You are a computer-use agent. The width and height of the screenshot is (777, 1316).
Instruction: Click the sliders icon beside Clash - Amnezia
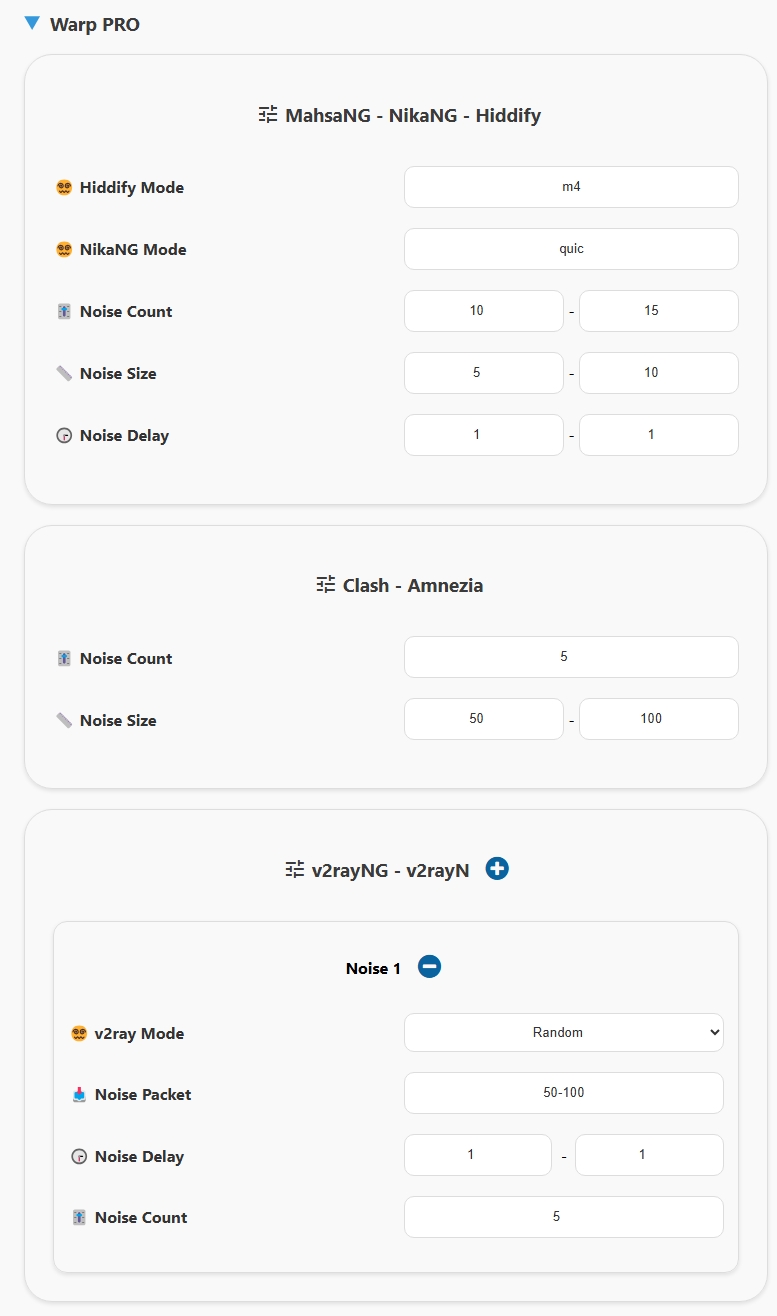click(326, 584)
